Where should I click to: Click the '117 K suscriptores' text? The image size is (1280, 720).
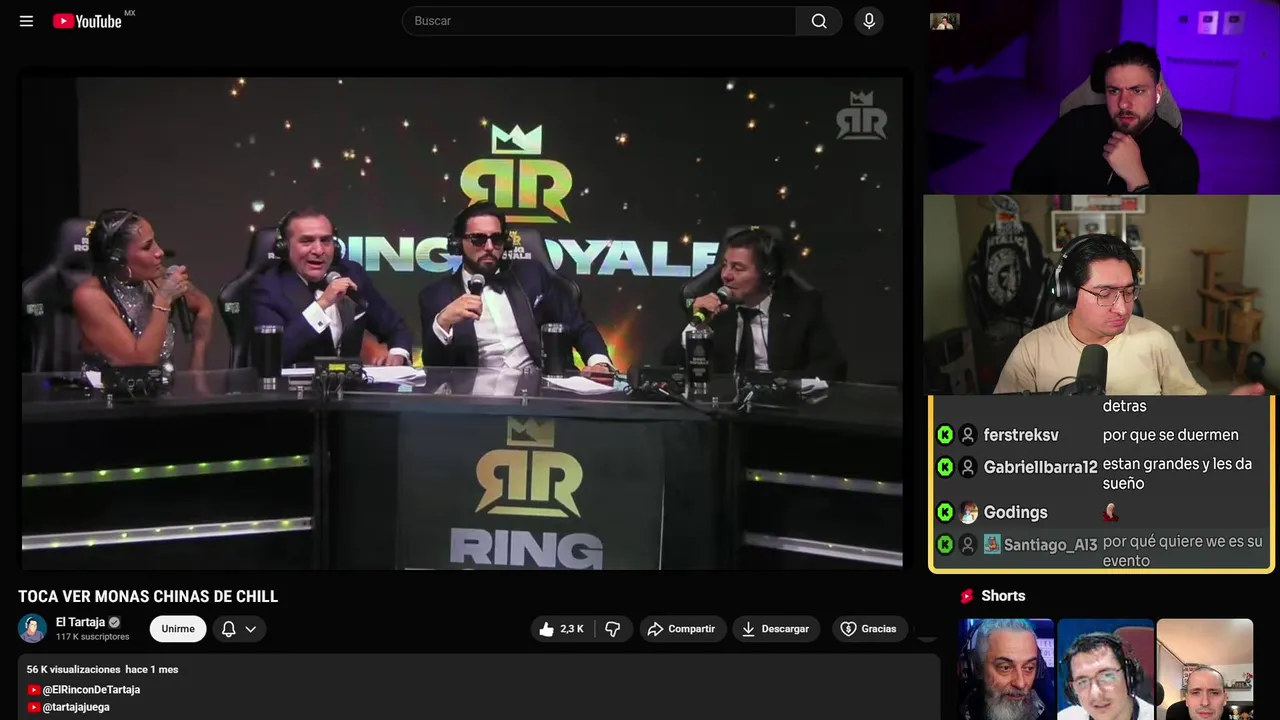coord(93,637)
